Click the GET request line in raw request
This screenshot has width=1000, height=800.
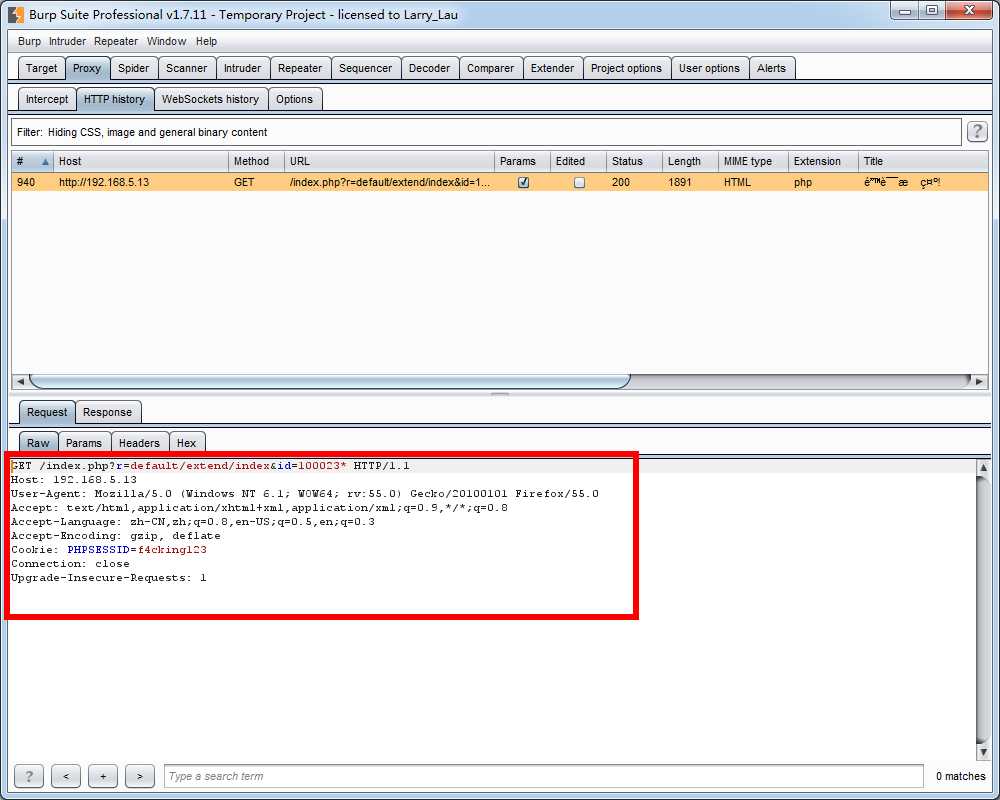210,466
